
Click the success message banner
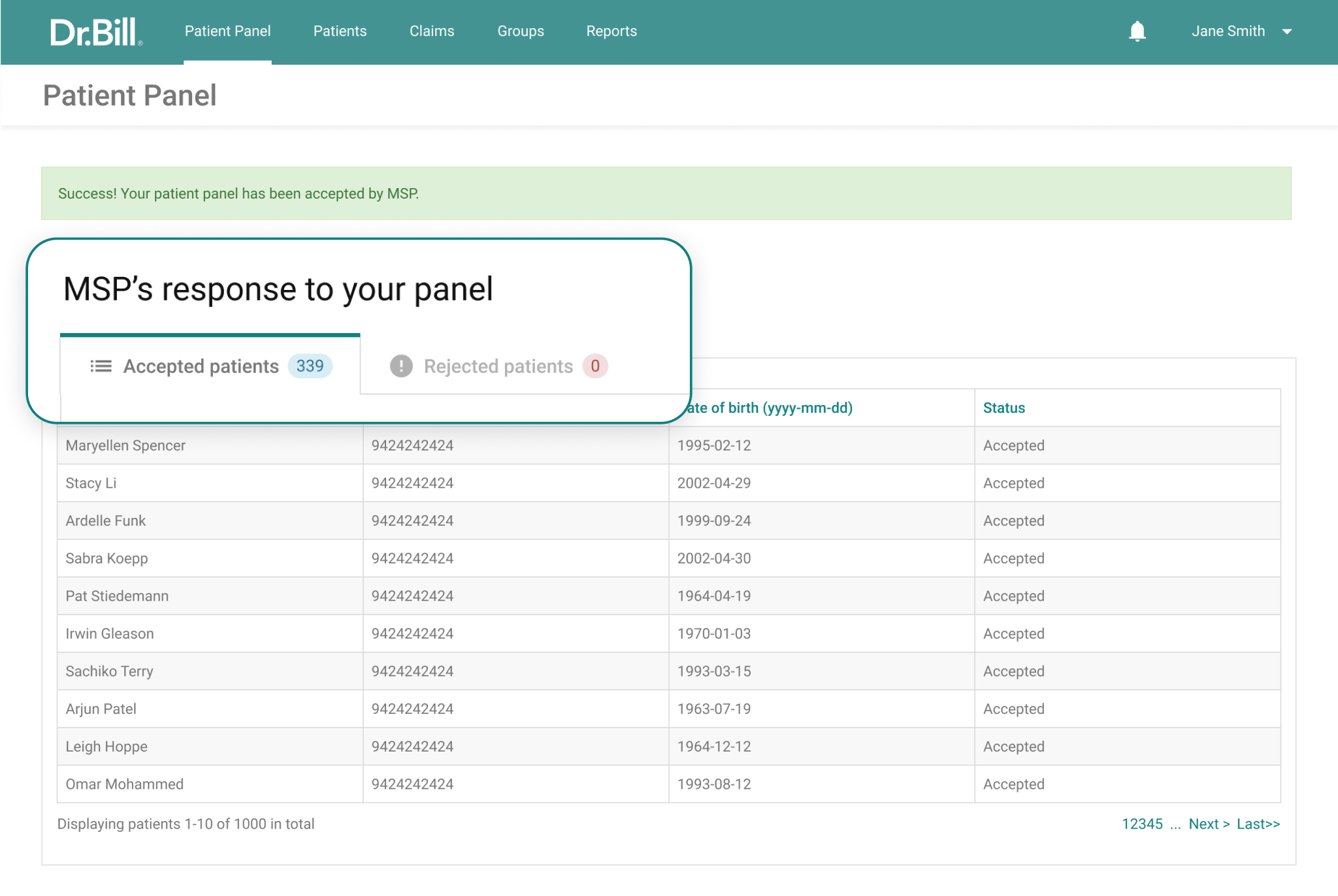click(666, 193)
